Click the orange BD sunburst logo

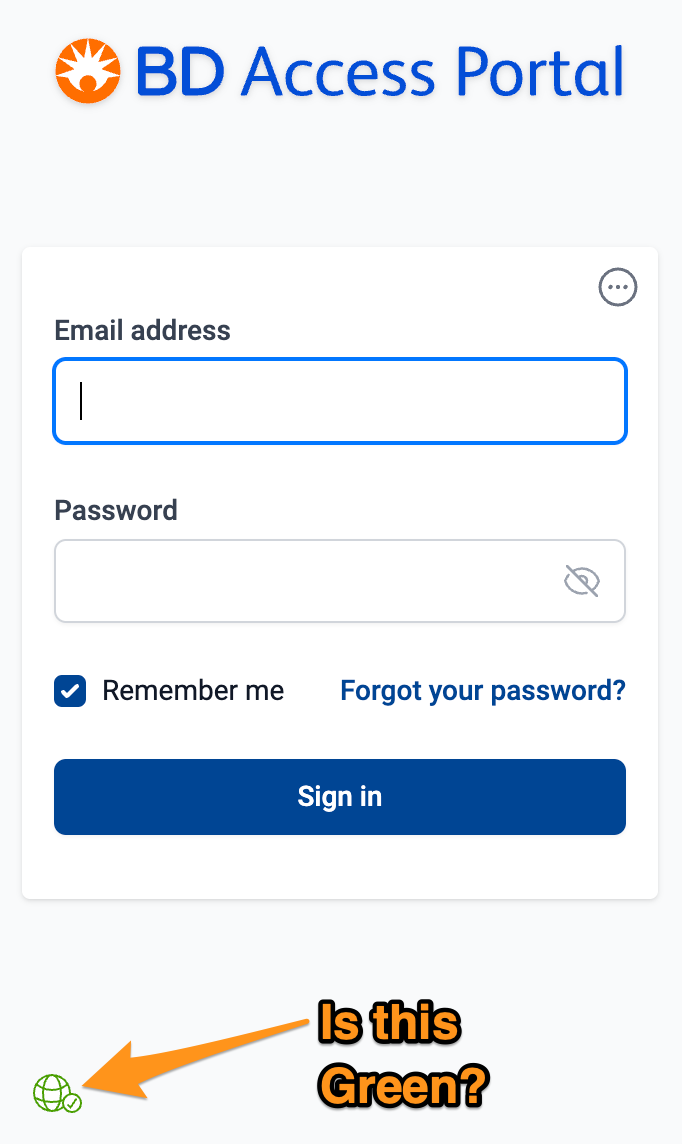tap(88, 72)
